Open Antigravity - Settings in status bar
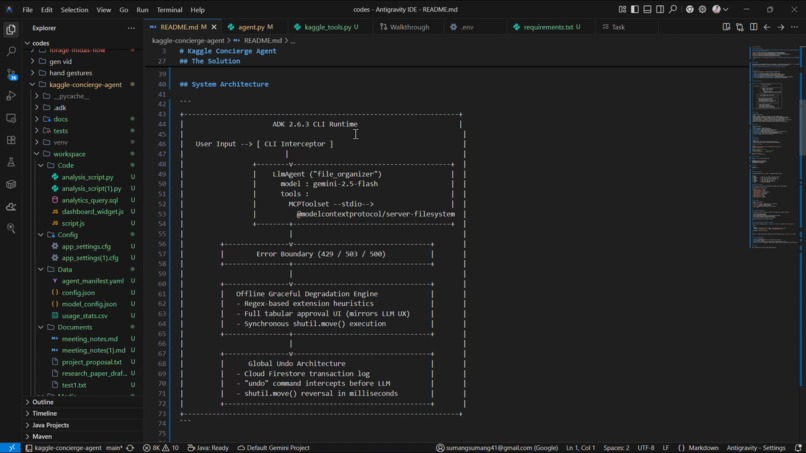The width and height of the screenshot is (806, 453). click(756, 448)
